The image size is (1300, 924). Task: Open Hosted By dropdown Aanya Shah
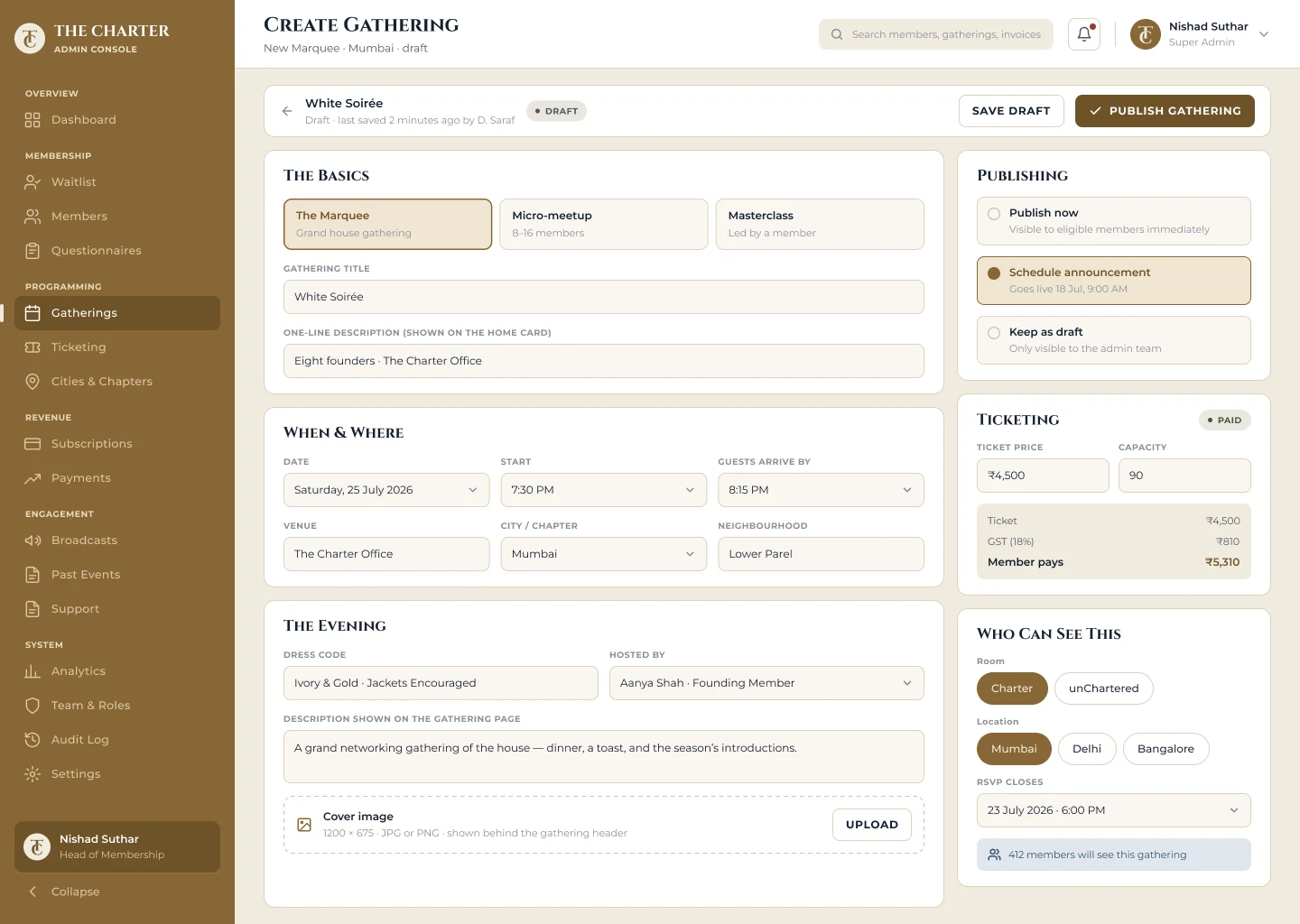click(766, 683)
